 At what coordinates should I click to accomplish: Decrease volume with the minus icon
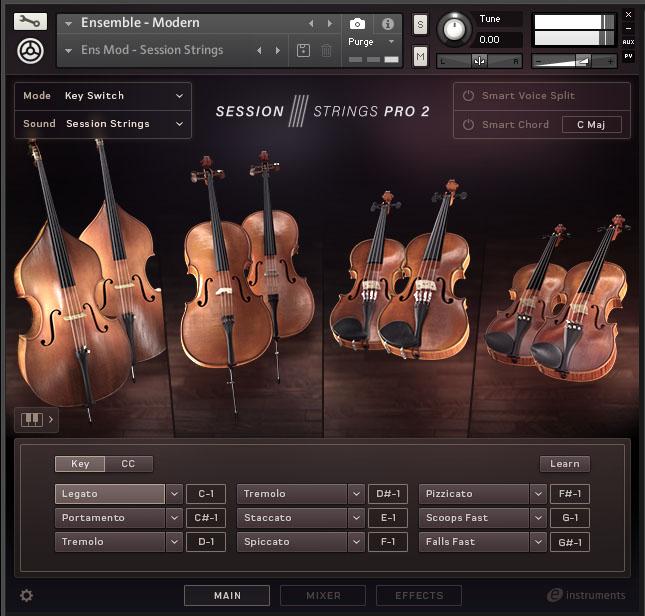[538, 62]
